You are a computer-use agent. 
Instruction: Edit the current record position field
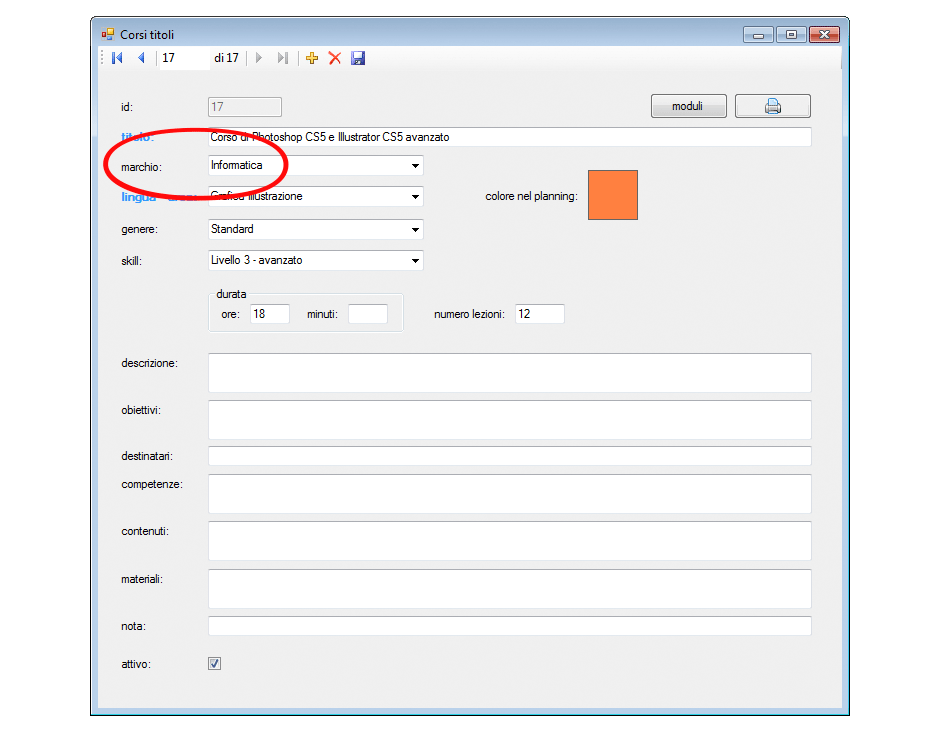coord(185,58)
